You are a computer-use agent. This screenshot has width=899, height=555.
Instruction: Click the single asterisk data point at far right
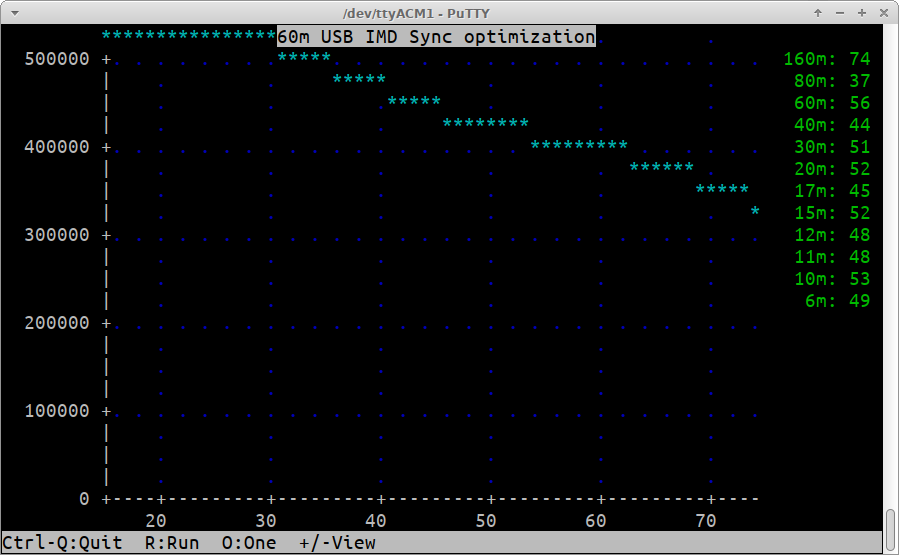755,212
